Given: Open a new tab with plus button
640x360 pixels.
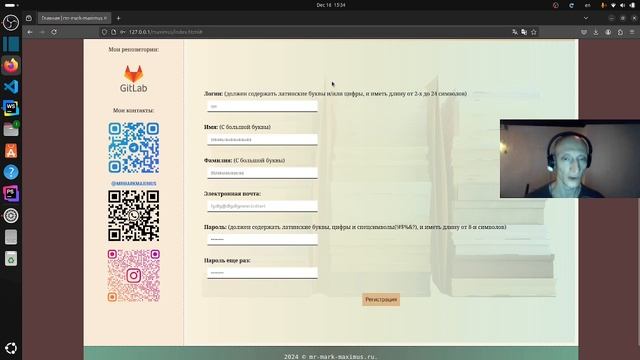Looking at the screenshot, I should [118, 18].
